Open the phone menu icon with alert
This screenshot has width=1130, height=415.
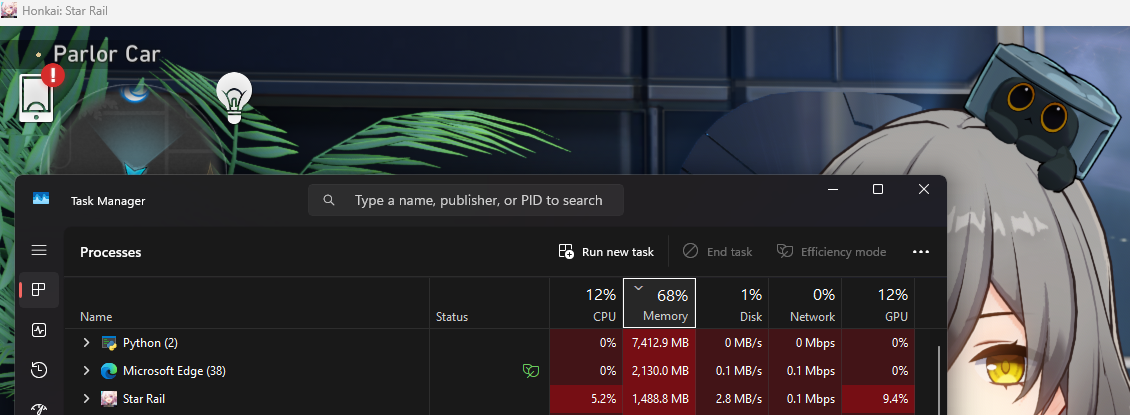click(x=37, y=95)
